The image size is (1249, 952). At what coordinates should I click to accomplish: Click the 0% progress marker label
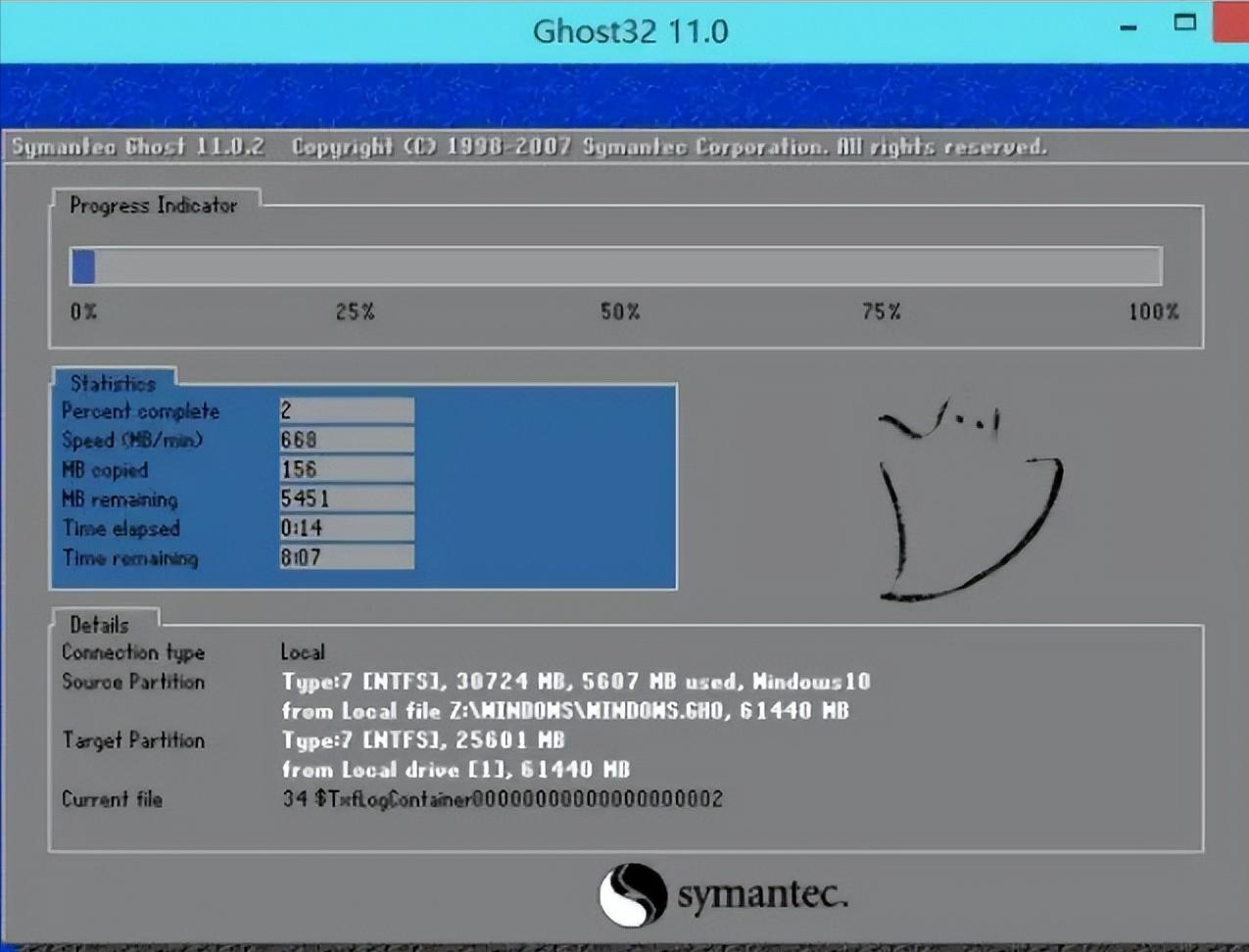coord(83,311)
